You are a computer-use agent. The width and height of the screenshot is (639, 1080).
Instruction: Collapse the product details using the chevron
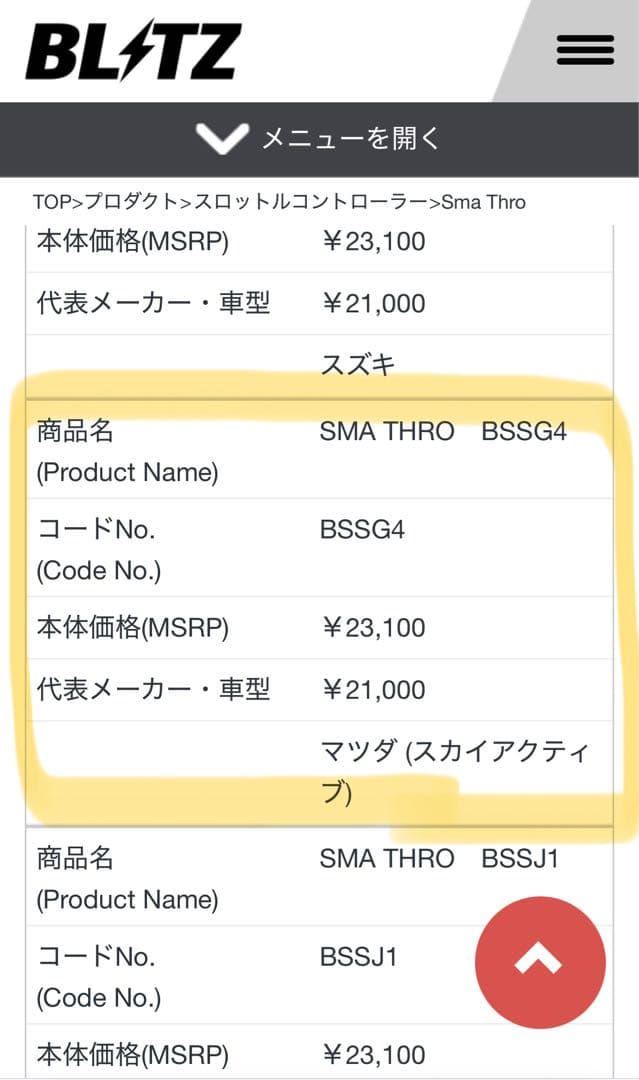[222, 139]
